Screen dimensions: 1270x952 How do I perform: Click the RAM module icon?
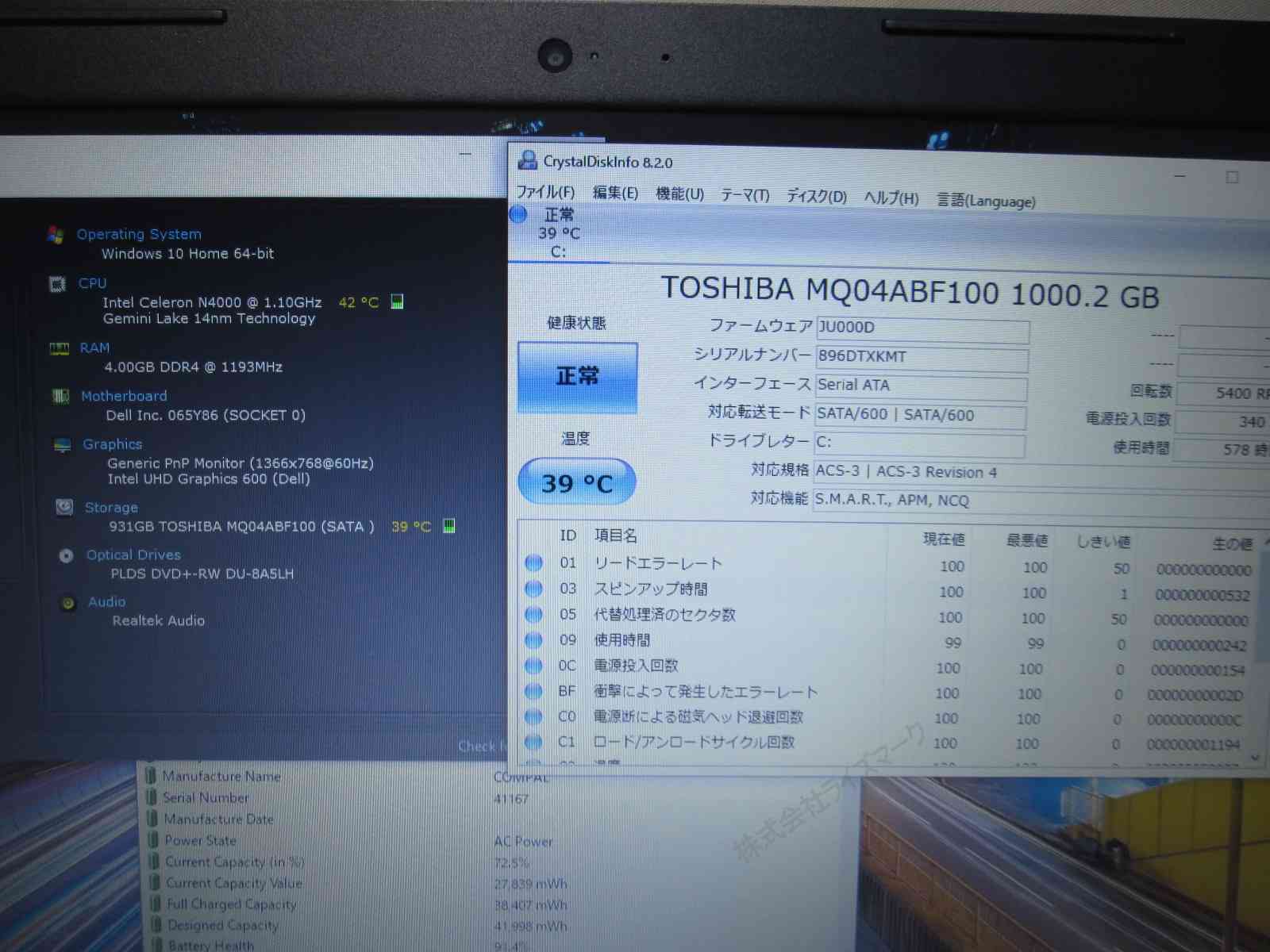[x=59, y=348]
